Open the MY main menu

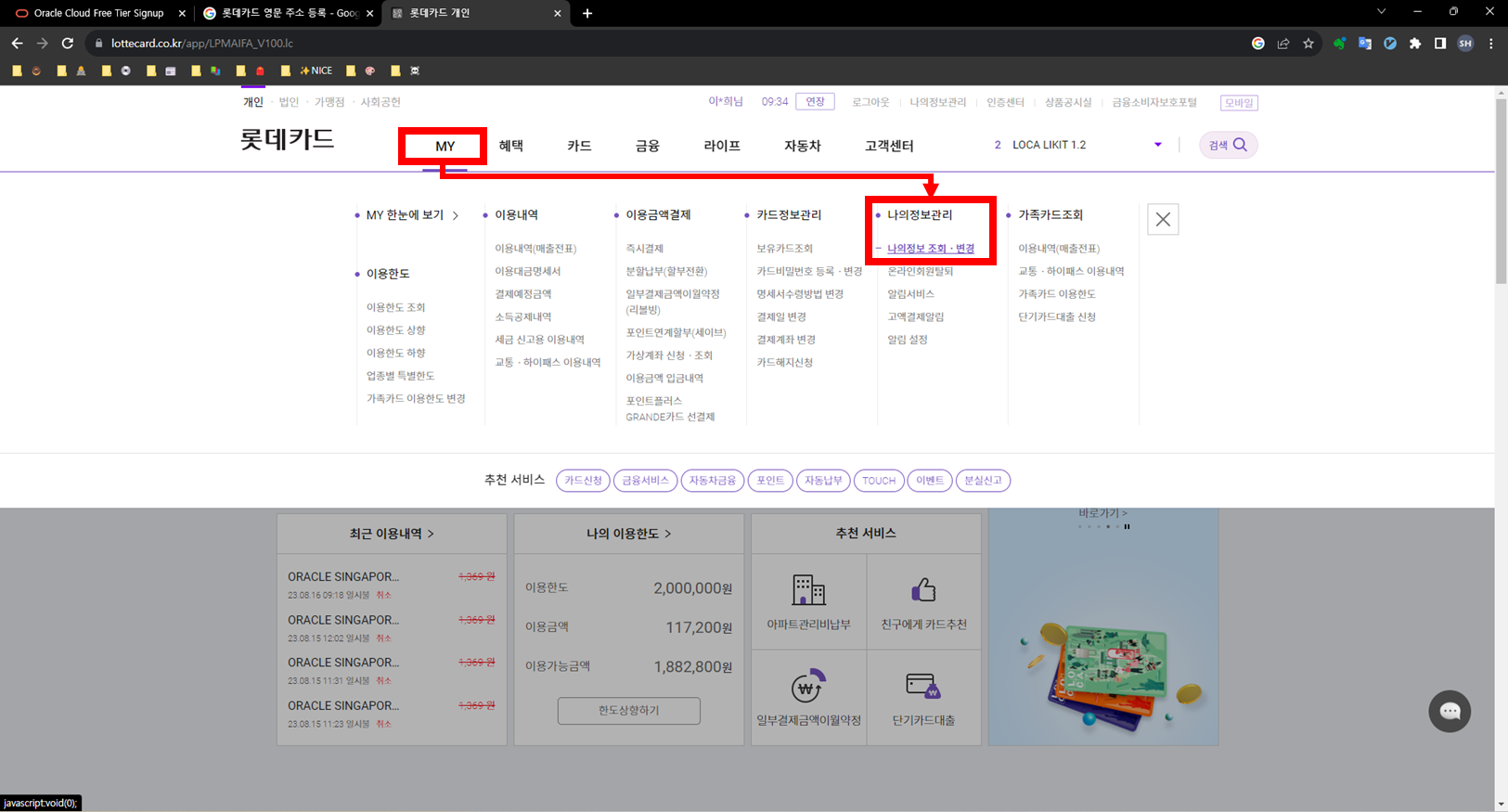click(445, 146)
